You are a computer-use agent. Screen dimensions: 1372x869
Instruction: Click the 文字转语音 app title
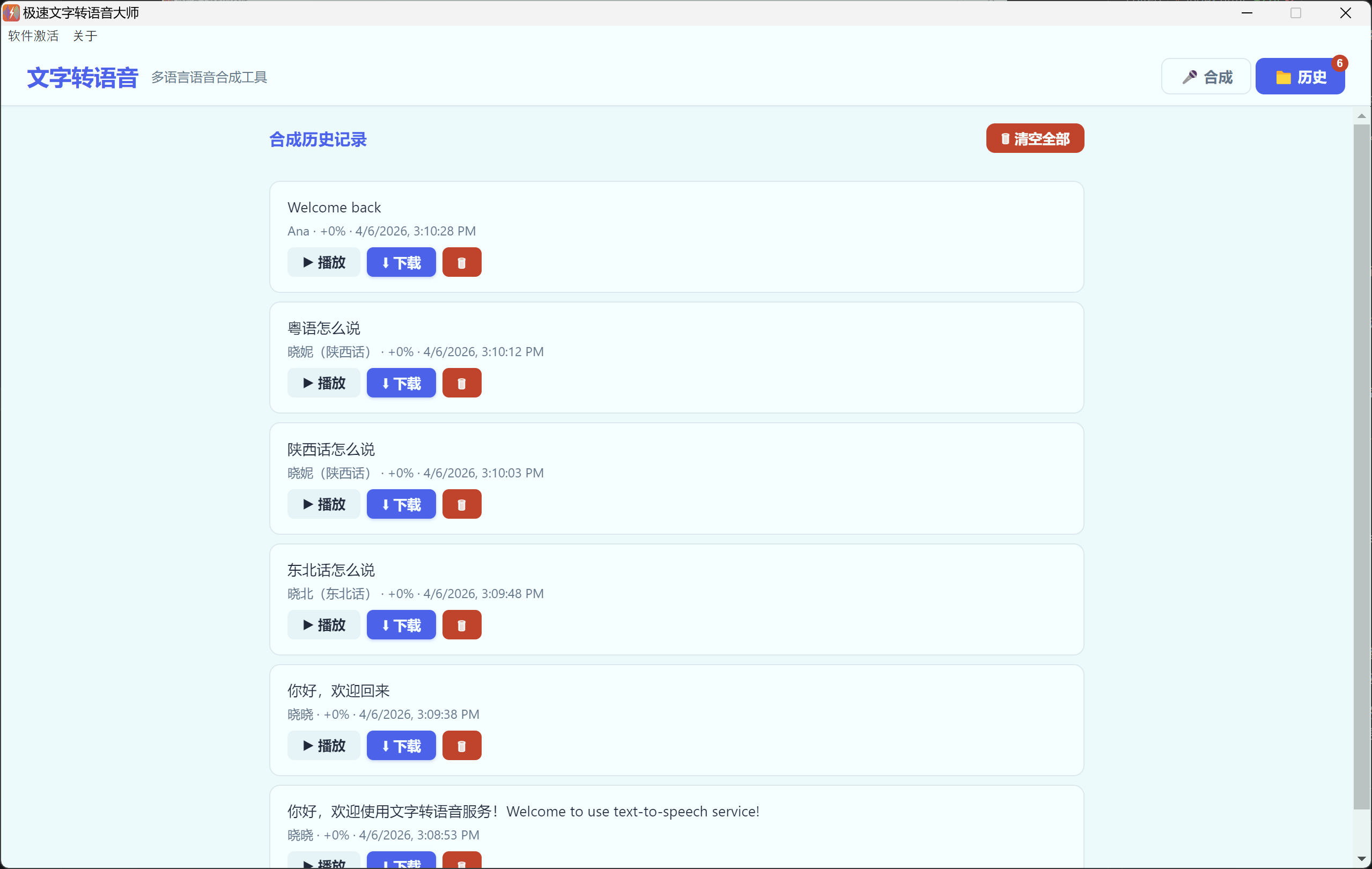click(x=82, y=77)
